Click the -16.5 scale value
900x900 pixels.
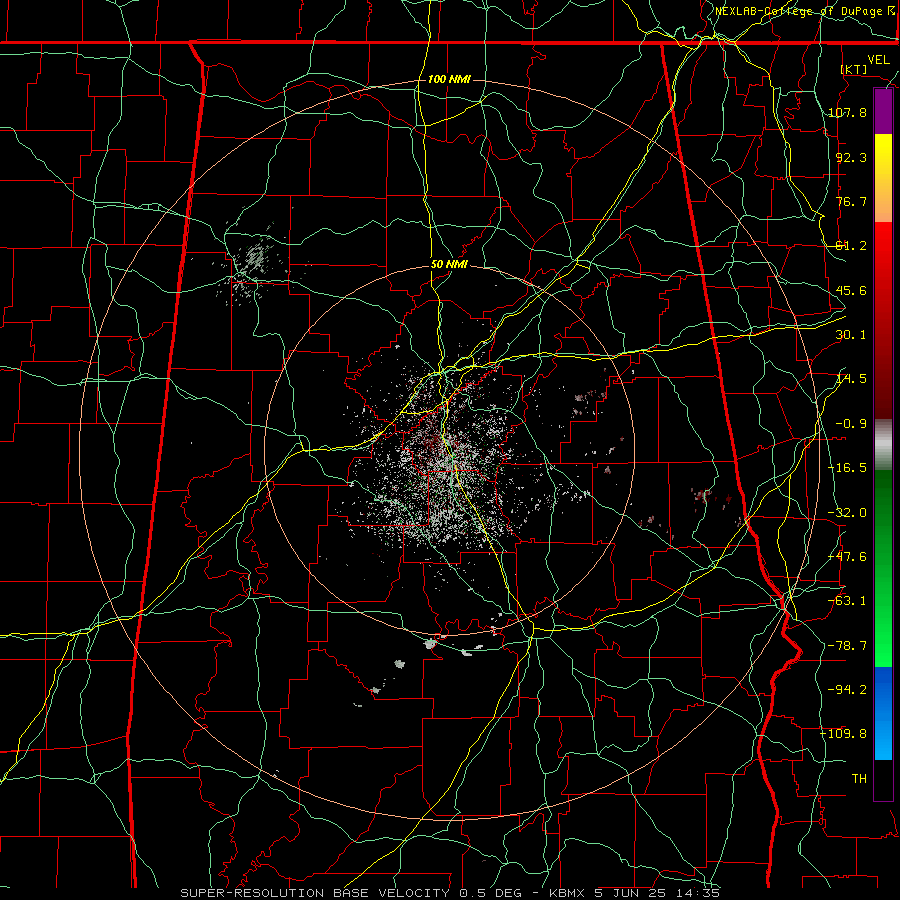(x=847, y=468)
